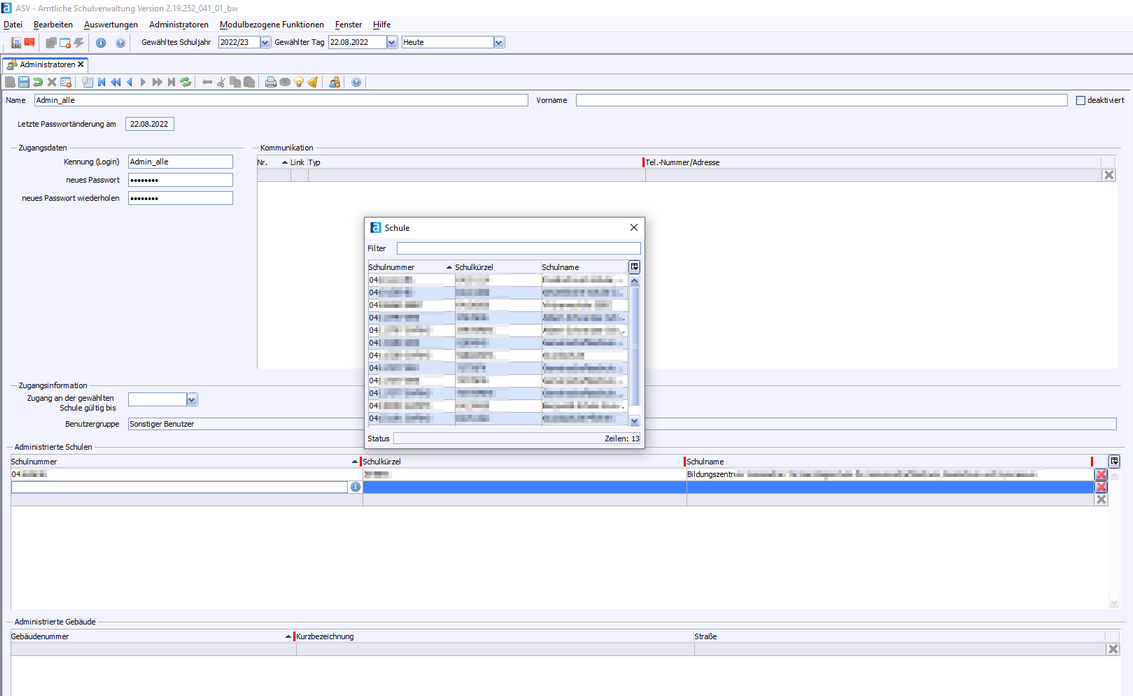The height and width of the screenshot is (696, 1133).
Task: Click the Filter field in Schule dialog
Action: click(518, 248)
